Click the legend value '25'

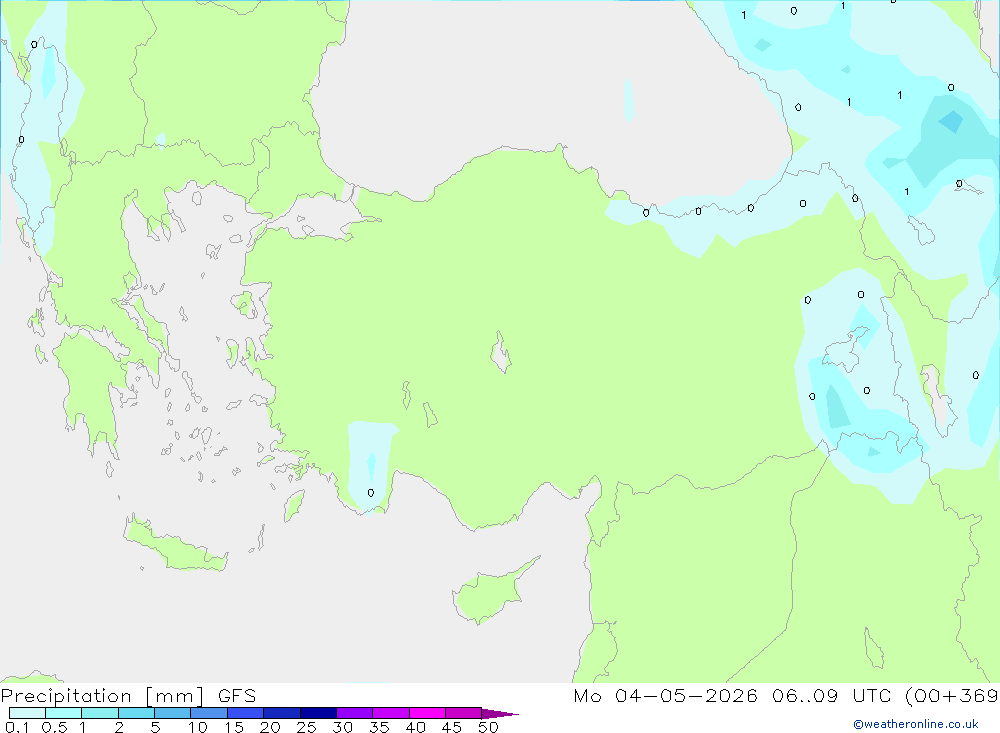coord(306,727)
